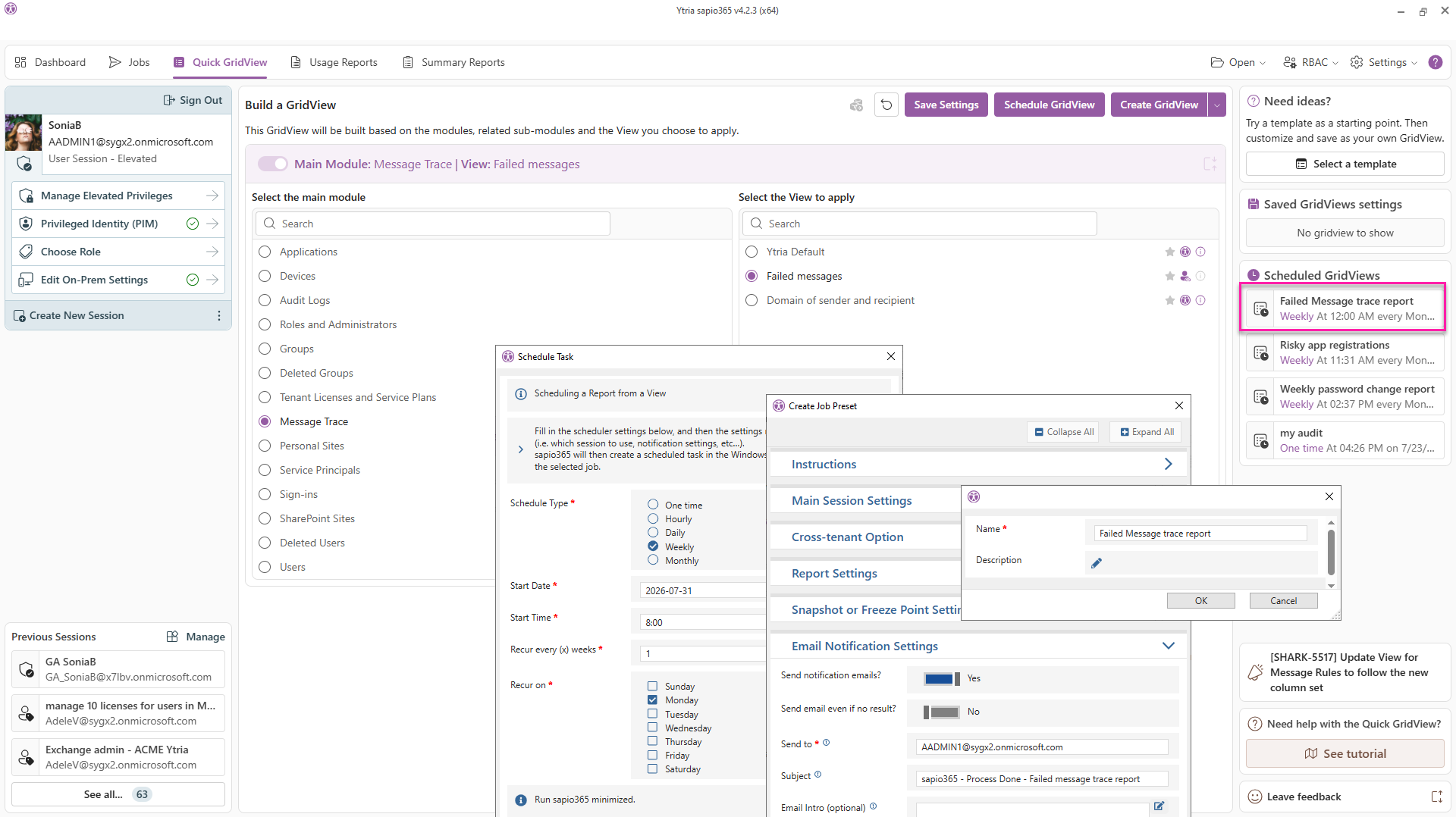
Task: Open the help question mark icon in top bar
Action: [x=1436, y=62]
